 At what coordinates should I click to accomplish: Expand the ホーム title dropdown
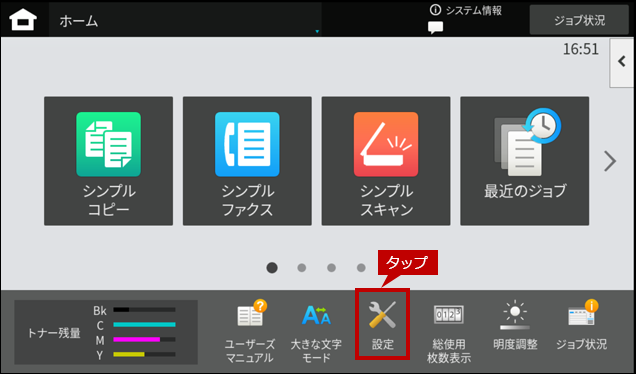click(185, 19)
